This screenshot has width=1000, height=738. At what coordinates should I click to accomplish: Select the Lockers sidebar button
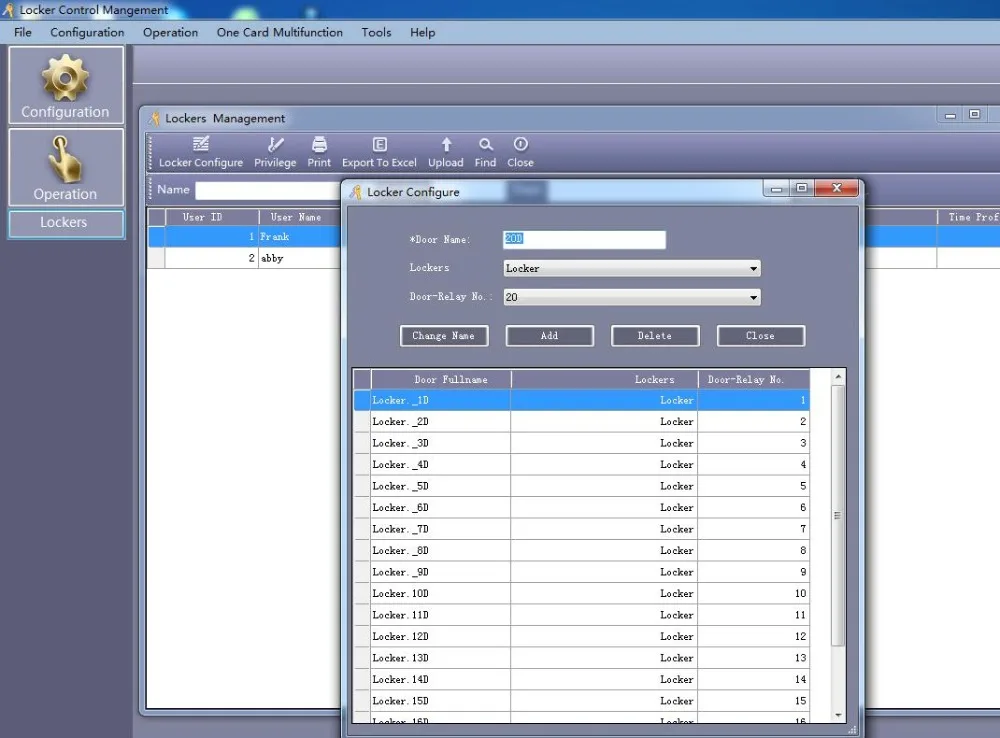[66, 223]
